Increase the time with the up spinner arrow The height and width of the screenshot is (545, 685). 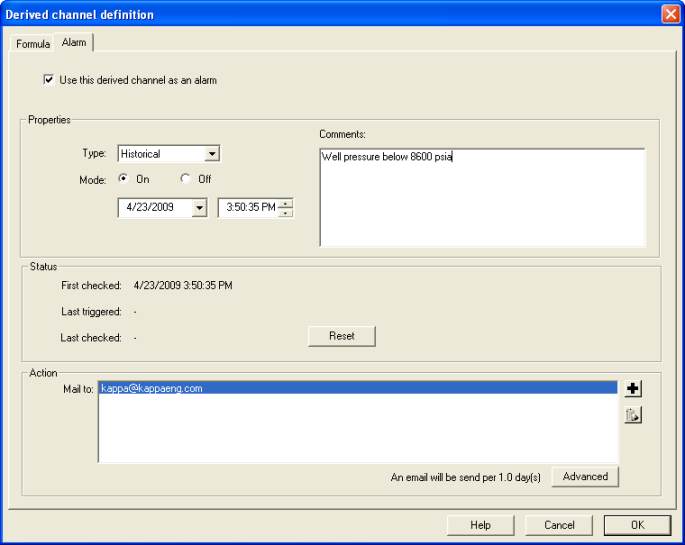pyautogui.click(x=286, y=204)
